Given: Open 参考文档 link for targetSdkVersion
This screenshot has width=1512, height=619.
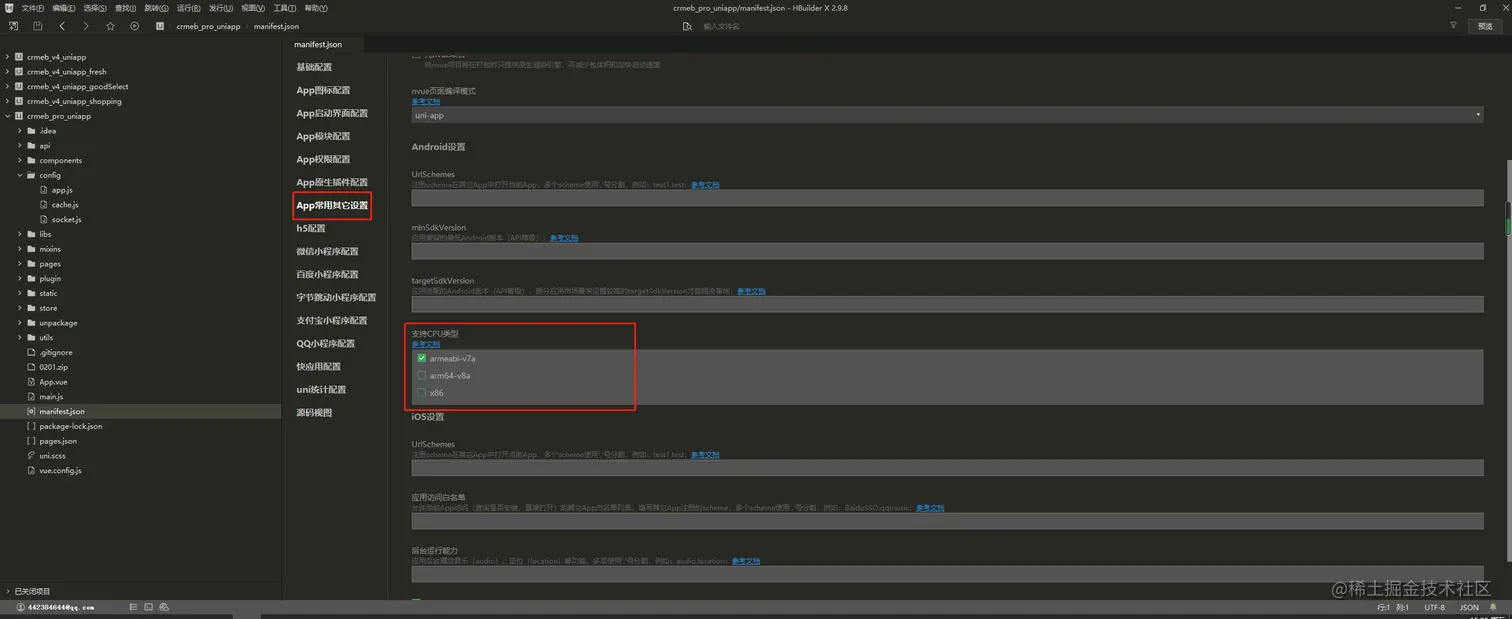Looking at the screenshot, I should click(751, 291).
